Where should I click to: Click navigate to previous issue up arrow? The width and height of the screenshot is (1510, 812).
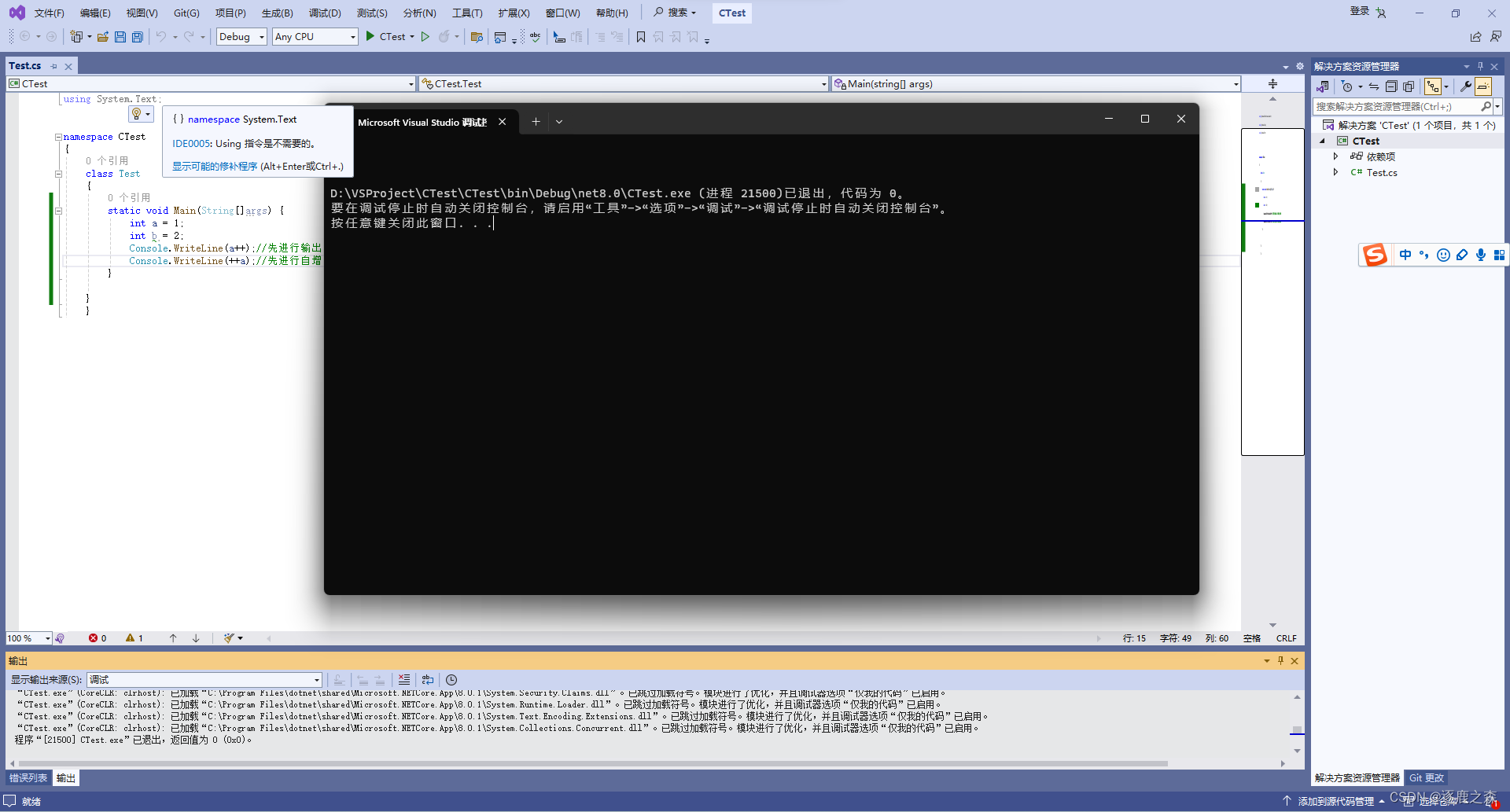(173, 638)
